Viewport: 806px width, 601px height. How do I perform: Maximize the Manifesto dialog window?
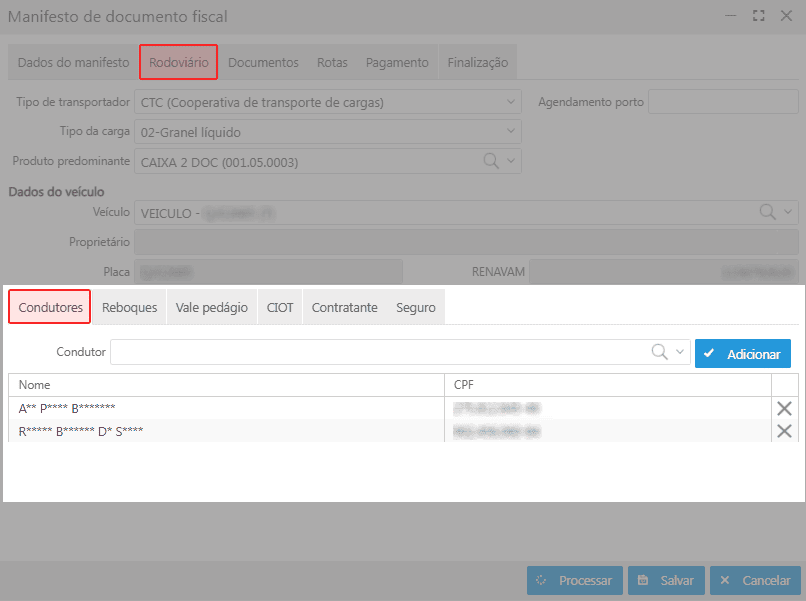(758, 16)
